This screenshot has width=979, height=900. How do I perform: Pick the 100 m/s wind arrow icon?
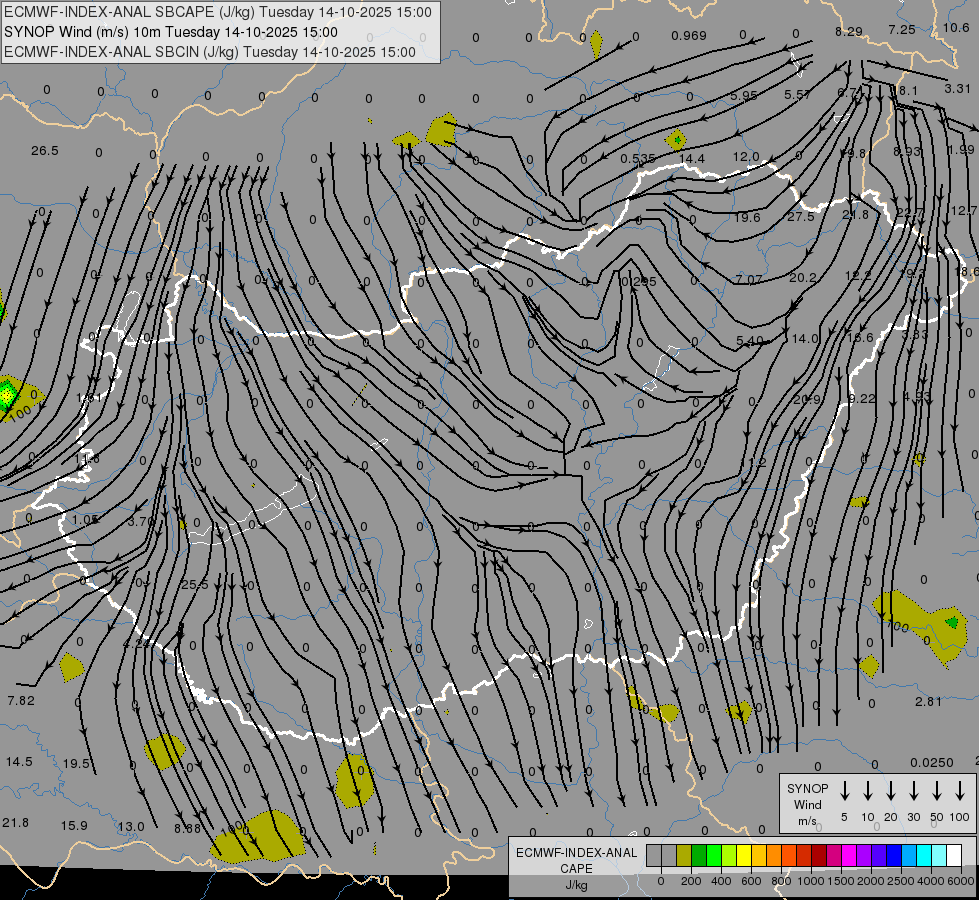click(x=960, y=791)
